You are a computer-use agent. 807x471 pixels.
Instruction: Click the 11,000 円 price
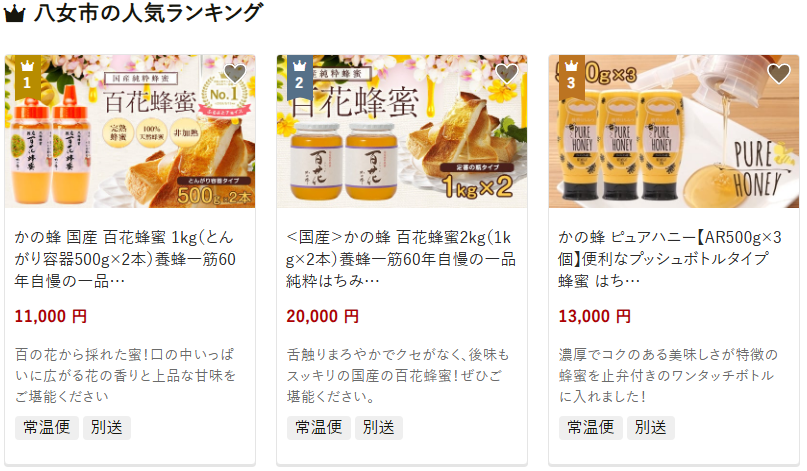click(x=50, y=316)
